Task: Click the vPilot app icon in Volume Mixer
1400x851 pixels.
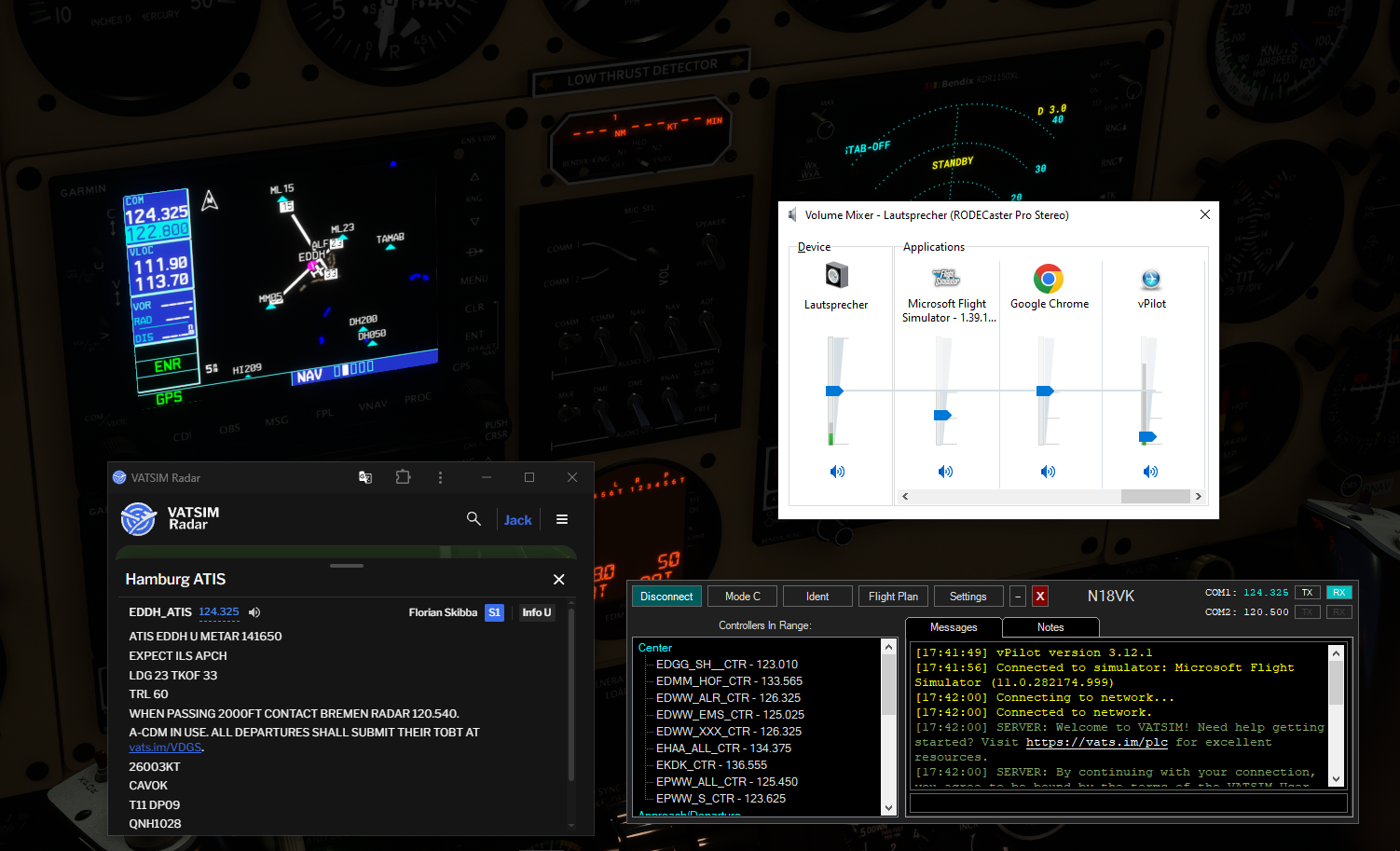Action: [x=1151, y=279]
